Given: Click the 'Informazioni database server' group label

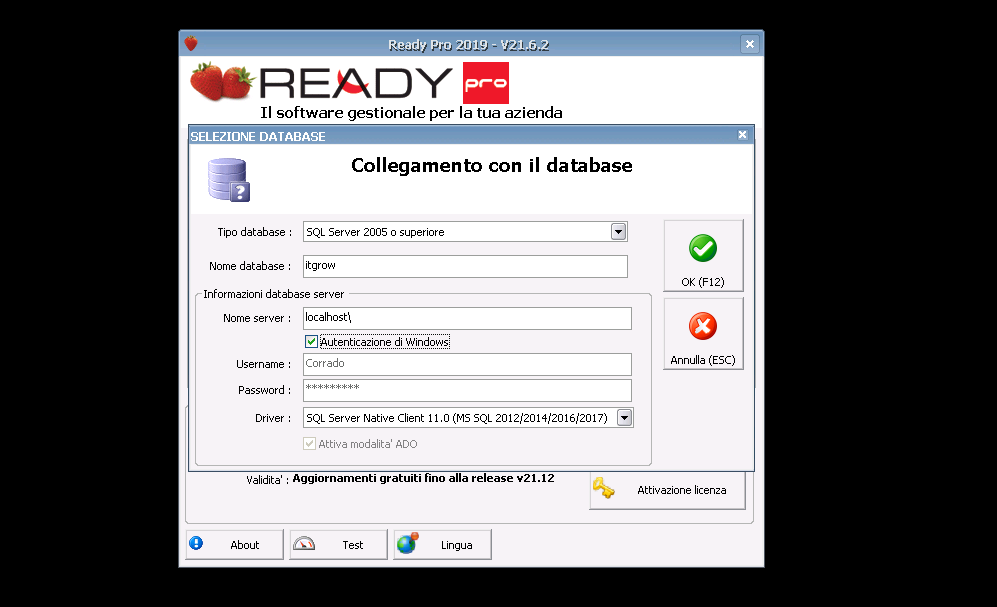Looking at the screenshot, I should click(273, 294).
